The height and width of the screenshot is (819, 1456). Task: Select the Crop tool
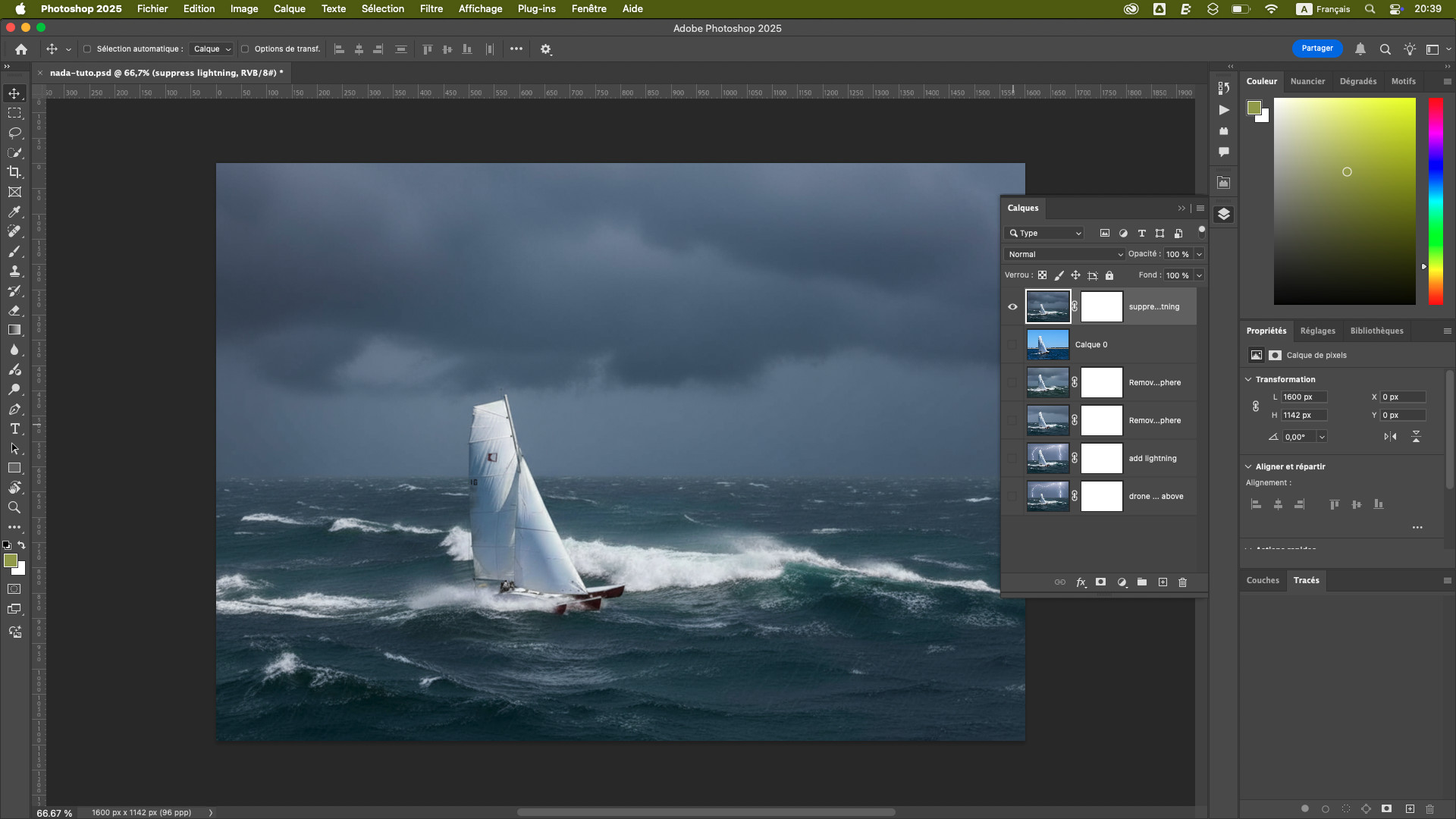pos(14,172)
